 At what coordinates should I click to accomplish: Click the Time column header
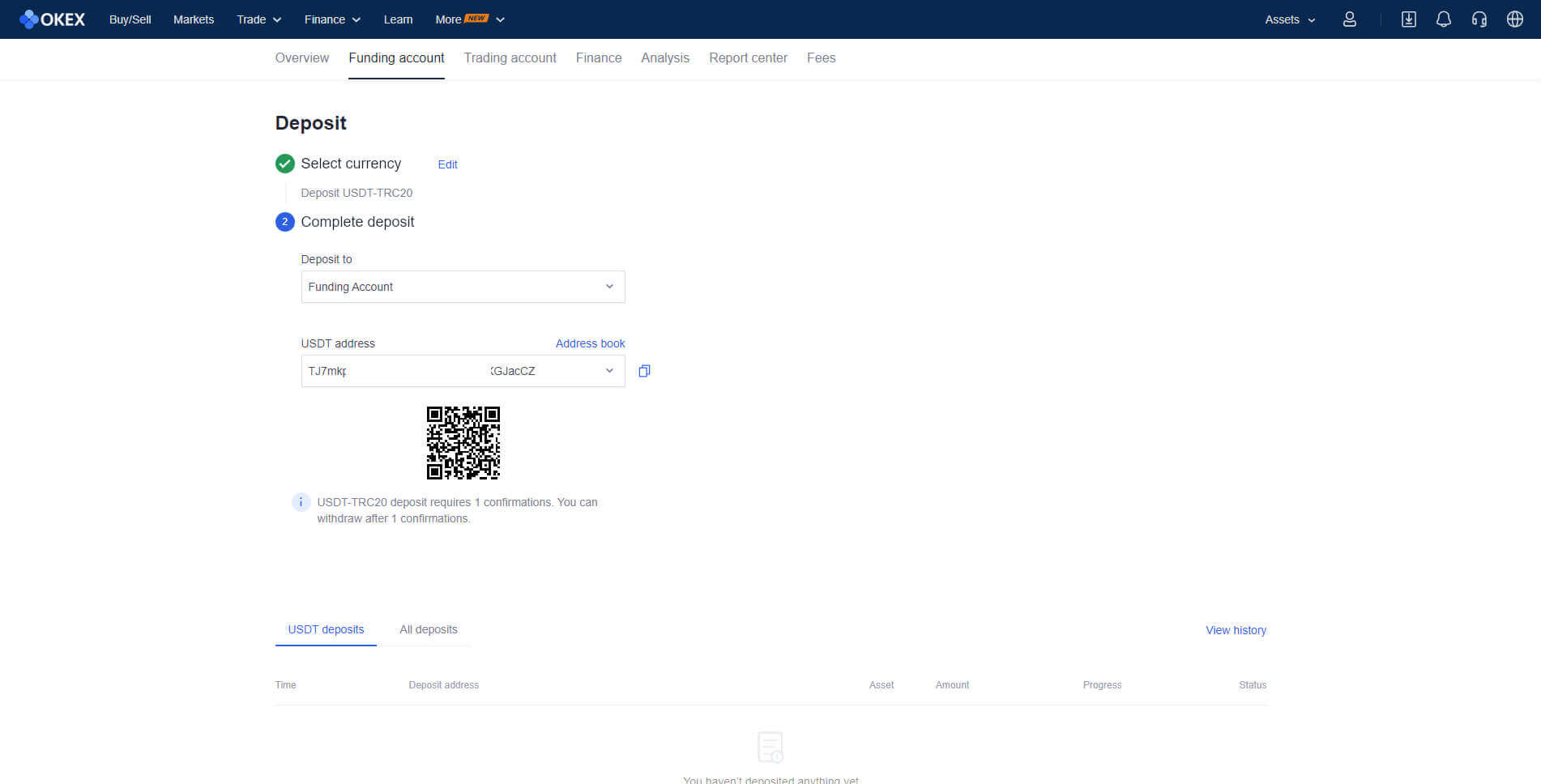285,685
